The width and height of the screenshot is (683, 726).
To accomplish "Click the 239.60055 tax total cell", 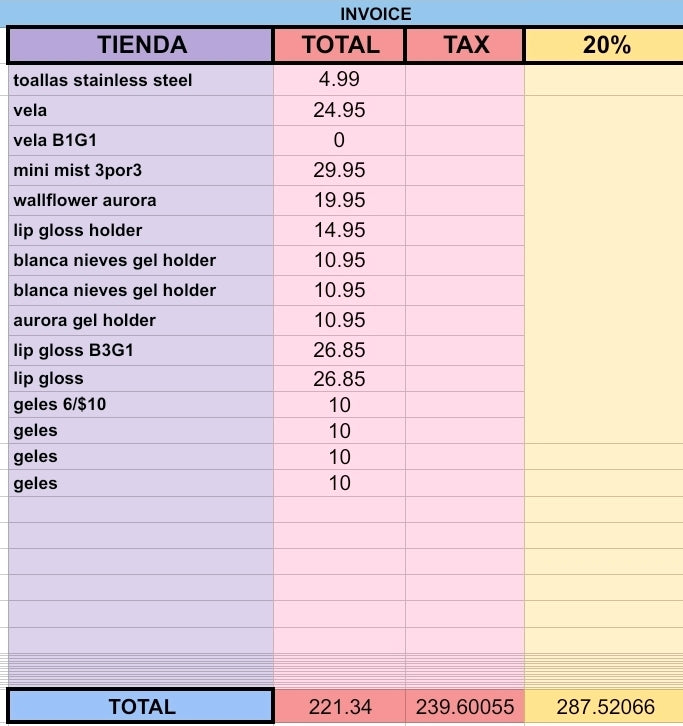I will 465,707.
